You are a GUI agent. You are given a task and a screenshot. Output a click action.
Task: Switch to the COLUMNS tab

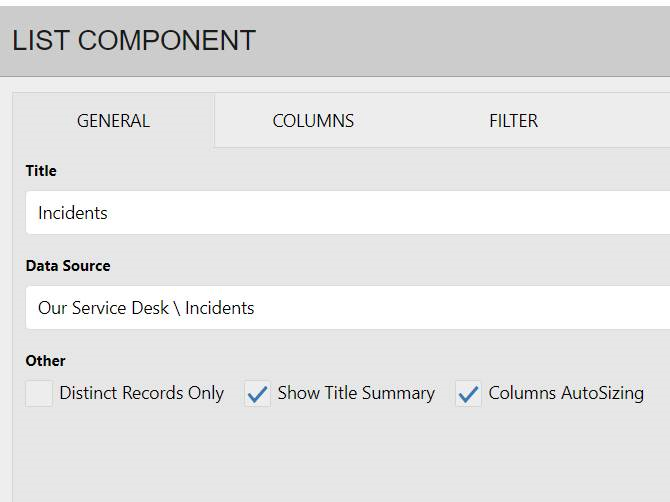pyautogui.click(x=313, y=121)
